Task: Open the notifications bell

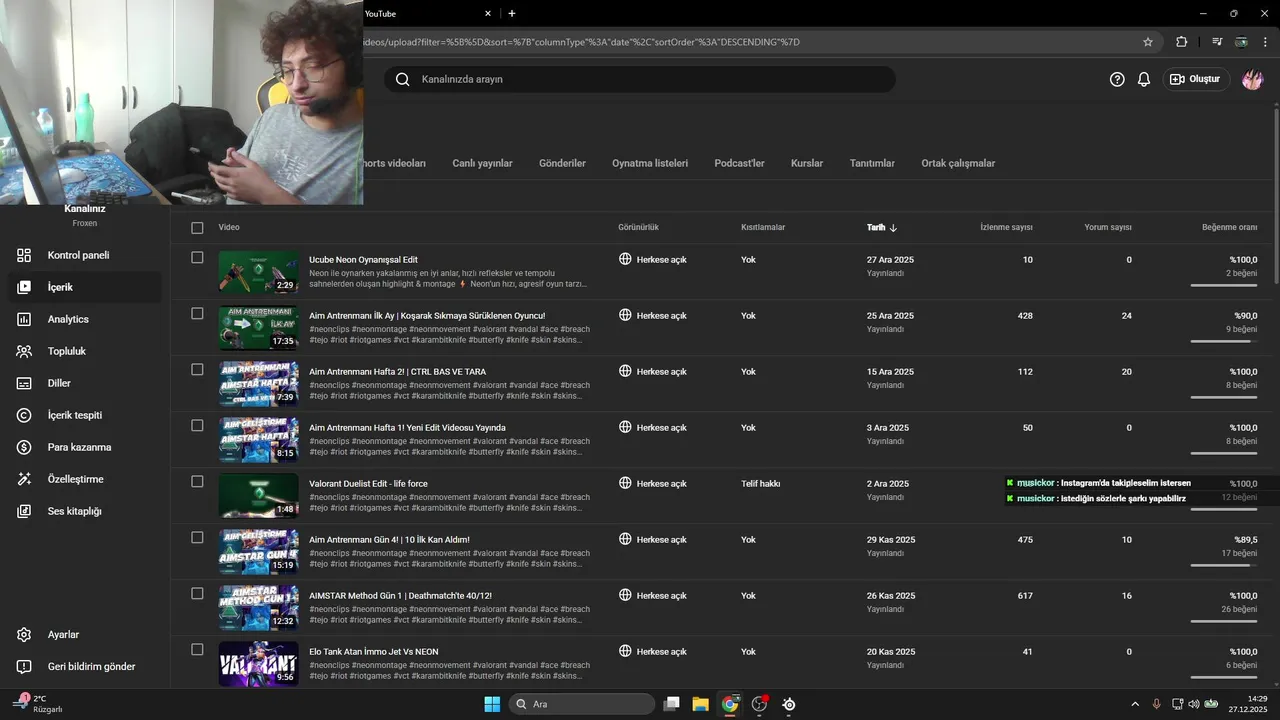Action: [x=1144, y=79]
